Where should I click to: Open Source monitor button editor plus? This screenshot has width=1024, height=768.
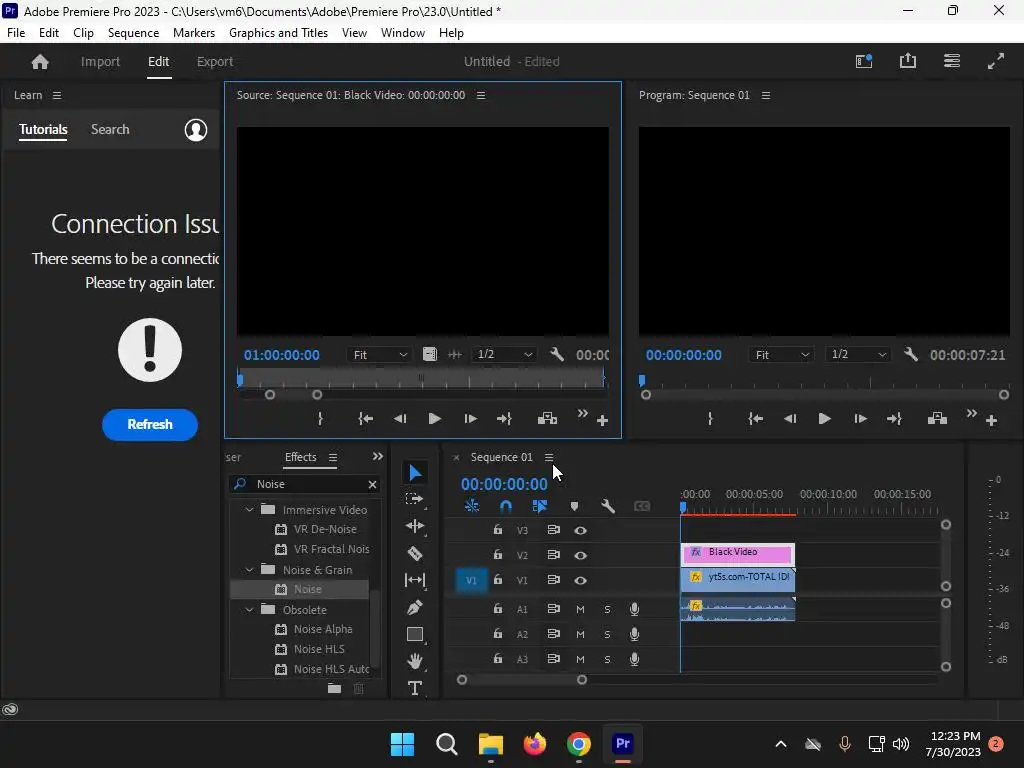point(603,421)
